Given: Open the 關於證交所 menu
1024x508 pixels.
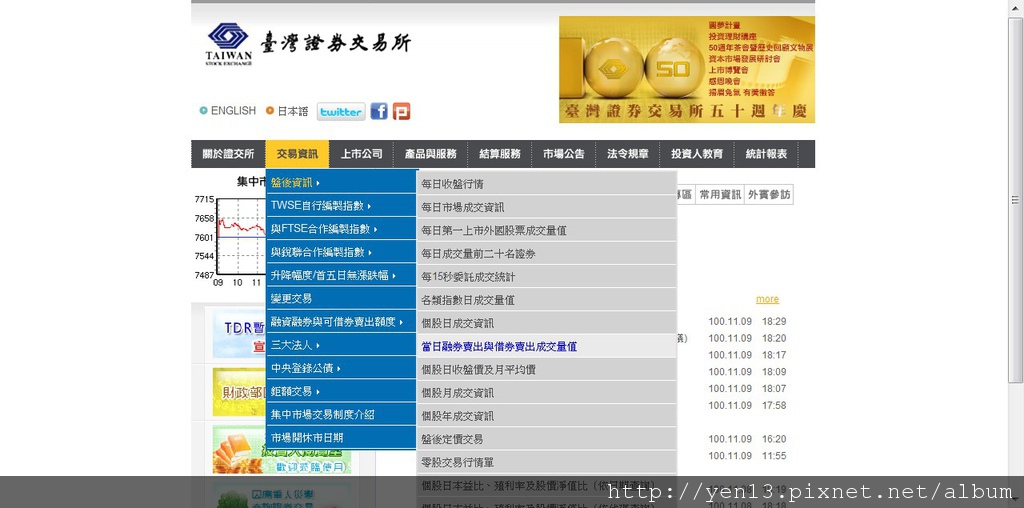Looking at the screenshot, I should click(228, 154).
